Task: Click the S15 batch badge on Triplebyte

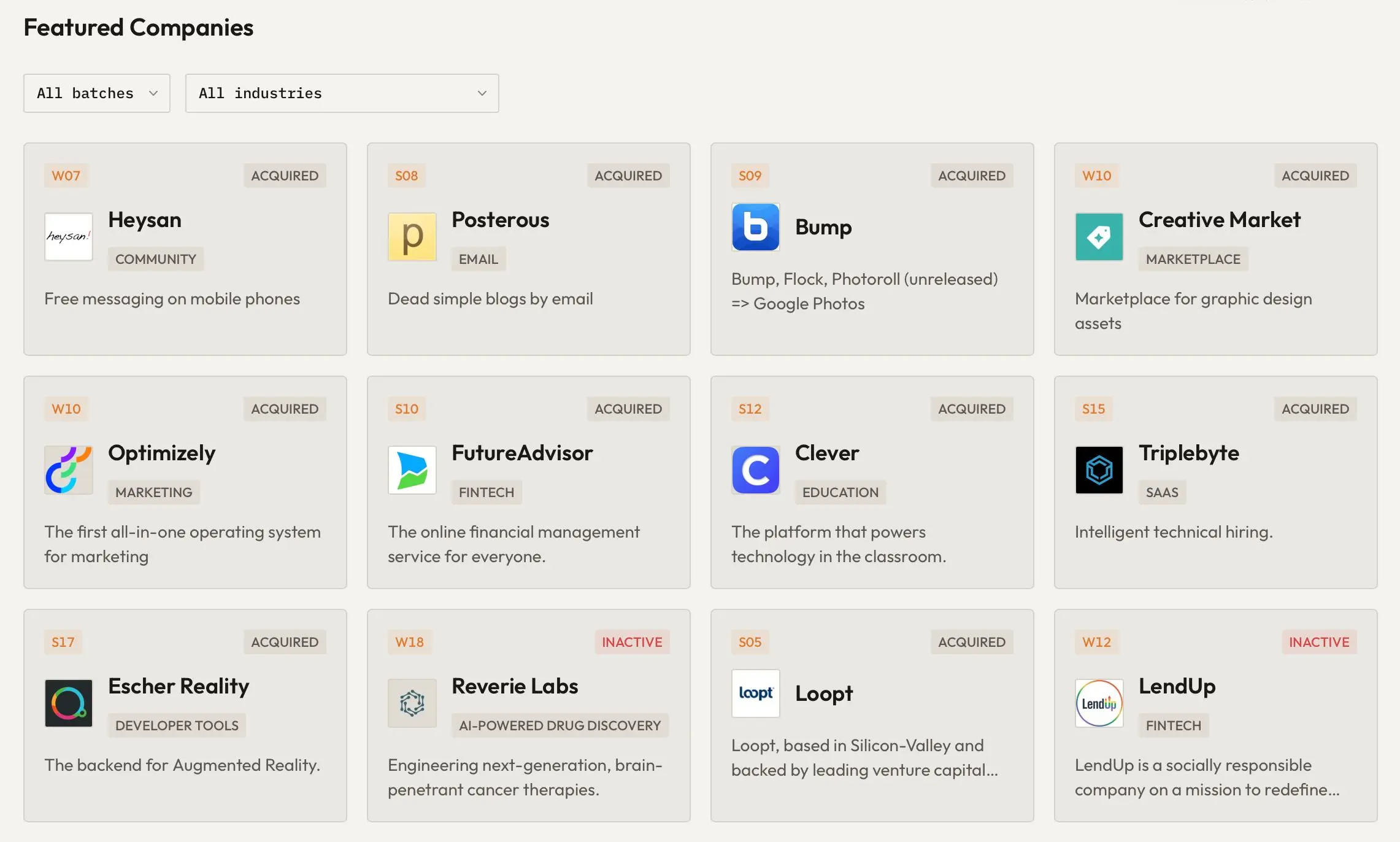Action: 1094,409
